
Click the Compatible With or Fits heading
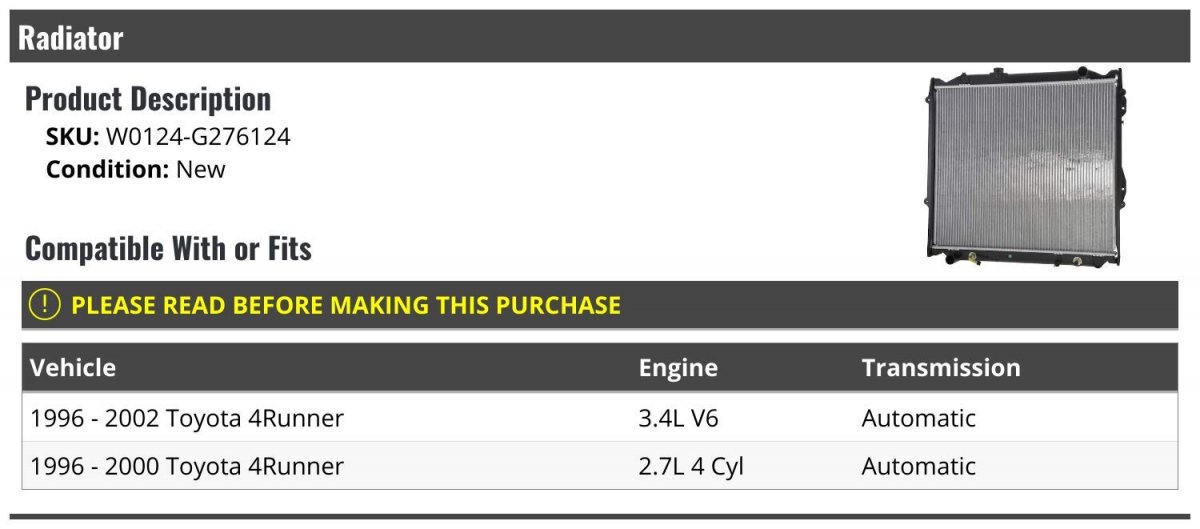click(168, 248)
